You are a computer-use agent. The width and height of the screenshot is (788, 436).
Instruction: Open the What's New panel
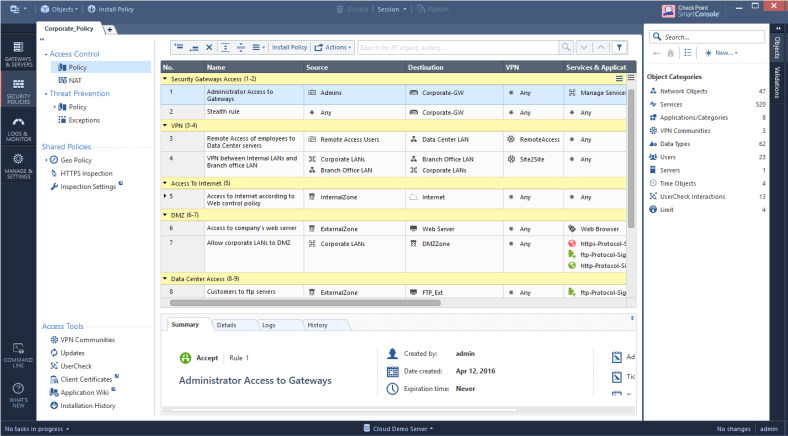coord(17,393)
